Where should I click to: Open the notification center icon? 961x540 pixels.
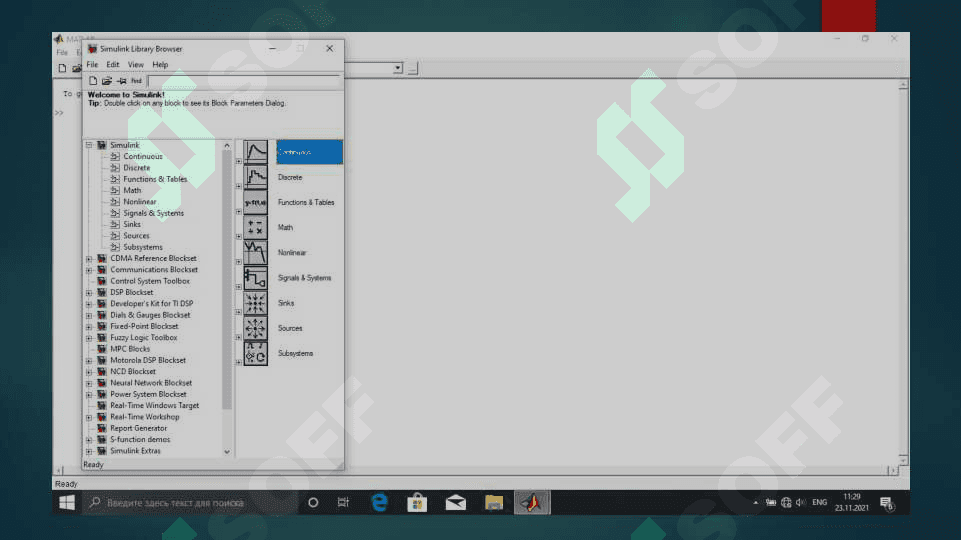point(887,503)
